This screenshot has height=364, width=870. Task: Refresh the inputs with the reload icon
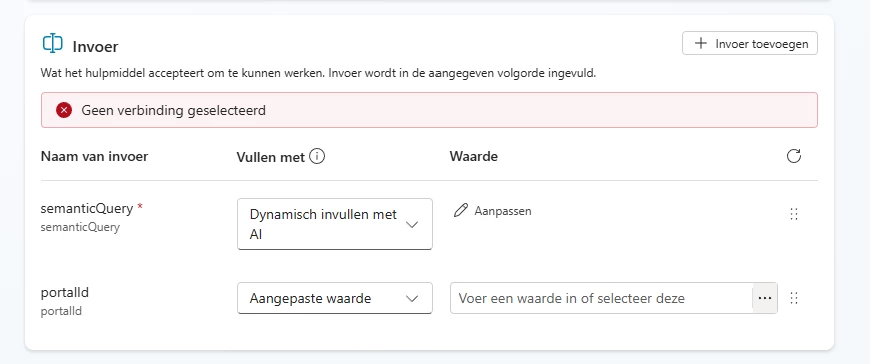click(x=794, y=156)
